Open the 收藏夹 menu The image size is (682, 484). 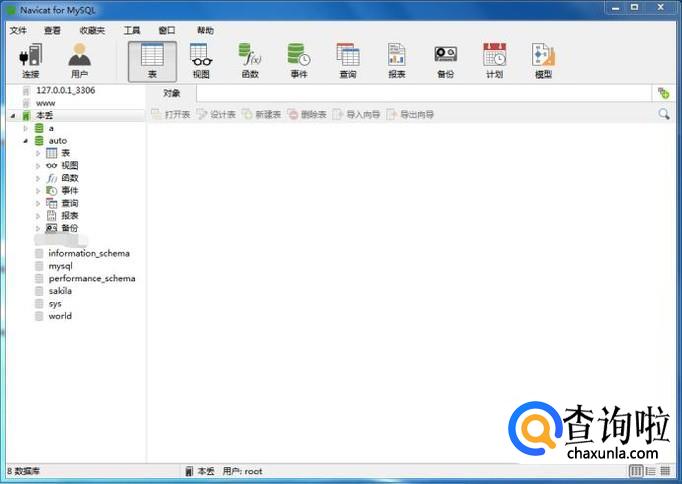[x=92, y=30]
